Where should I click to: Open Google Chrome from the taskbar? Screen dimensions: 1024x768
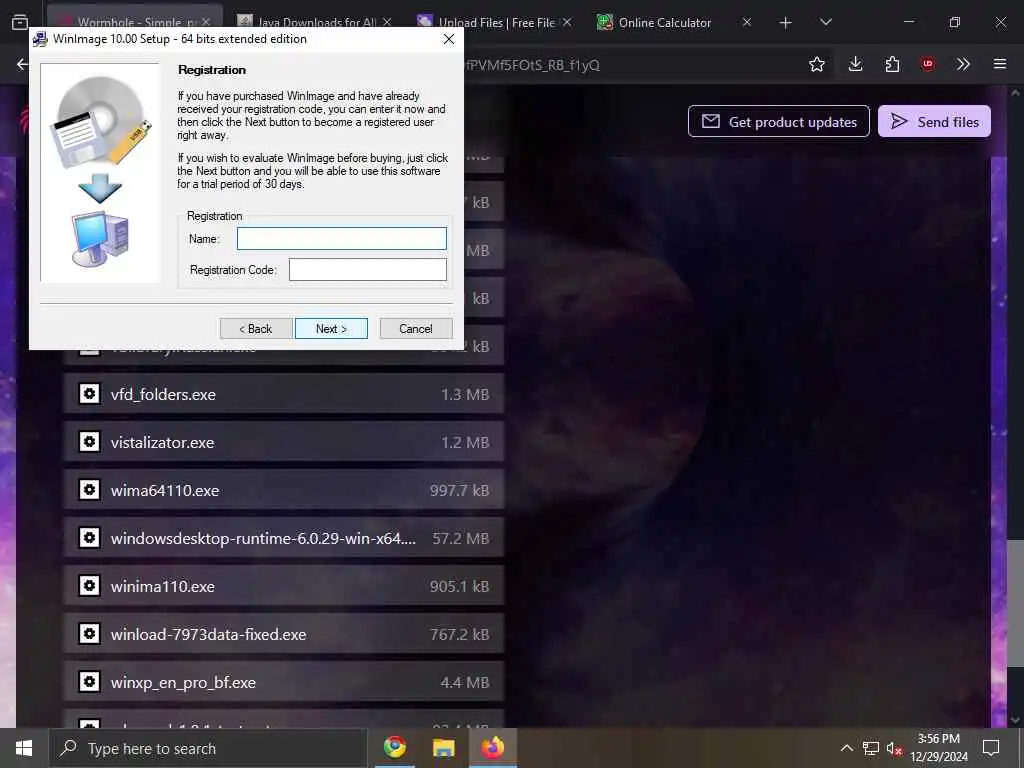click(x=394, y=747)
